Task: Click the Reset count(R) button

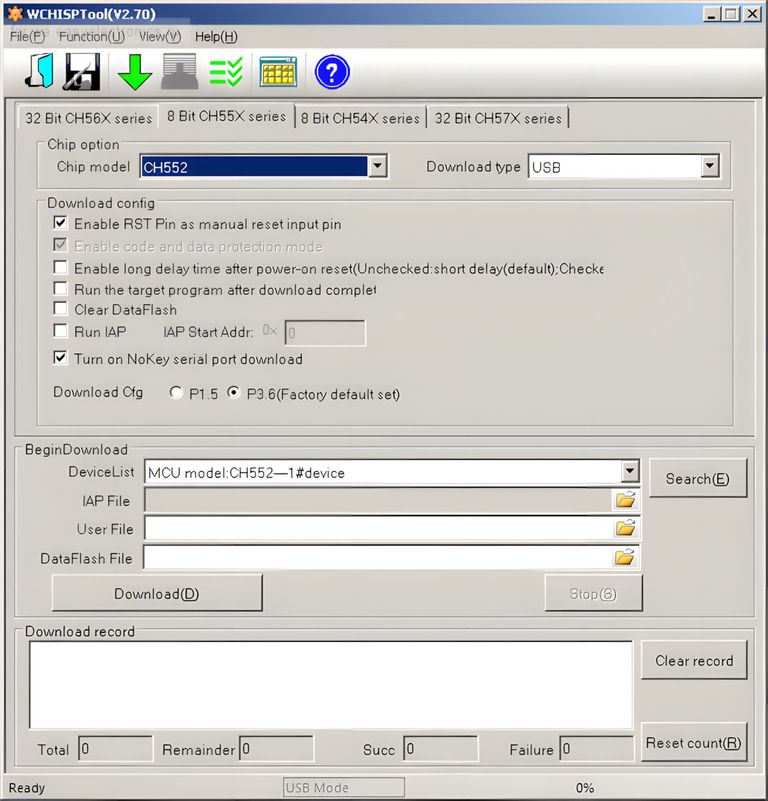Action: 693,742
